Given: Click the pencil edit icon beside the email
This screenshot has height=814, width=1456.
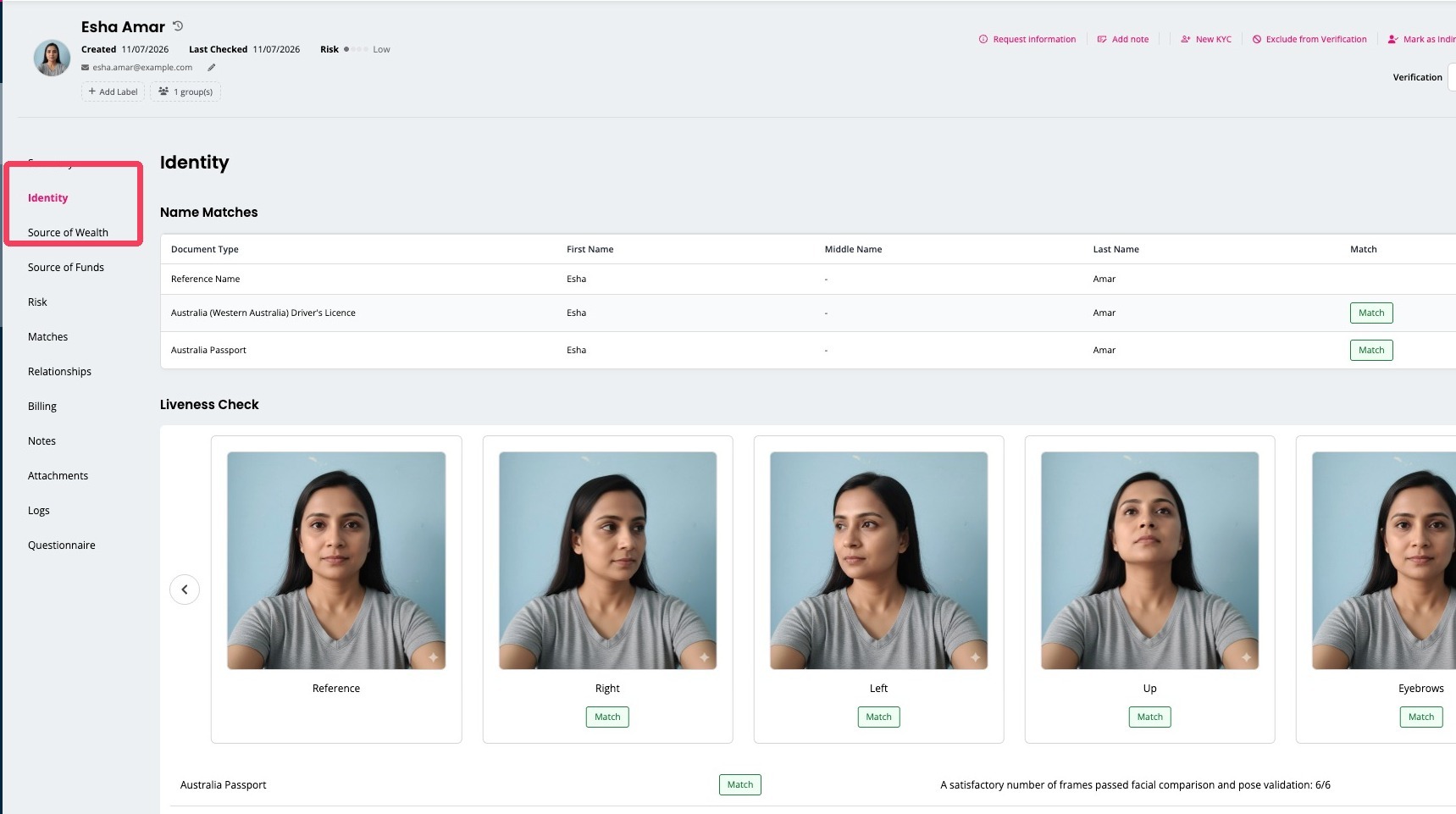Looking at the screenshot, I should point(212,68).
